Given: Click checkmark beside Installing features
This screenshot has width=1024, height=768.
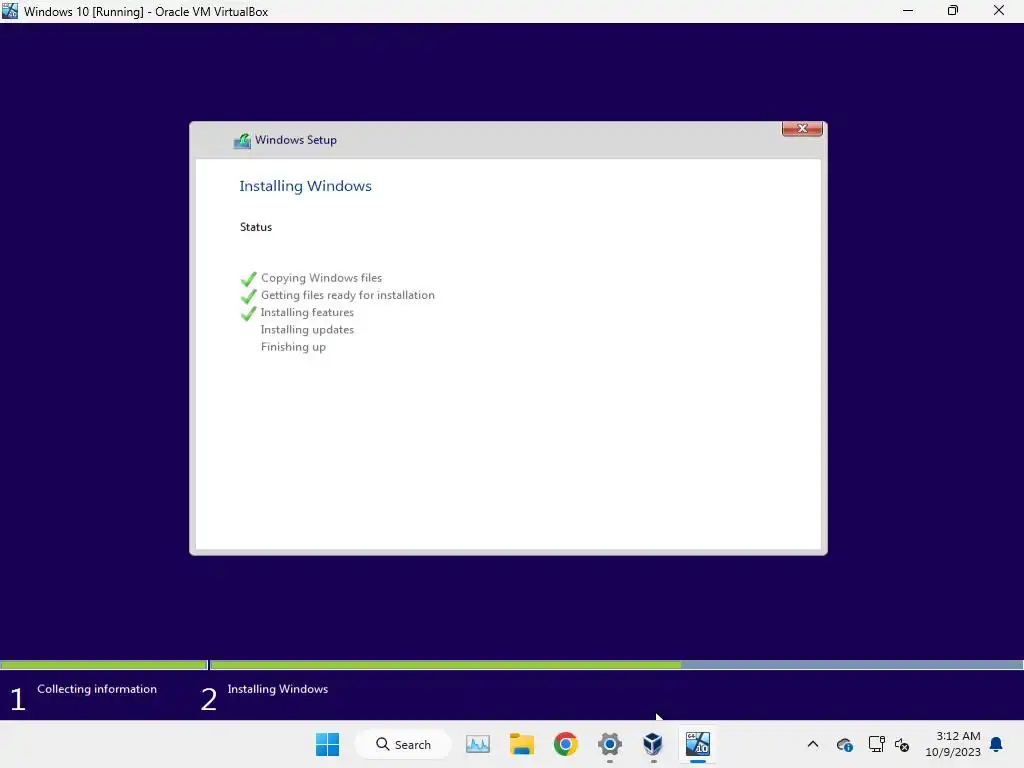Looking at the screenshot, I should click(248, 314).
